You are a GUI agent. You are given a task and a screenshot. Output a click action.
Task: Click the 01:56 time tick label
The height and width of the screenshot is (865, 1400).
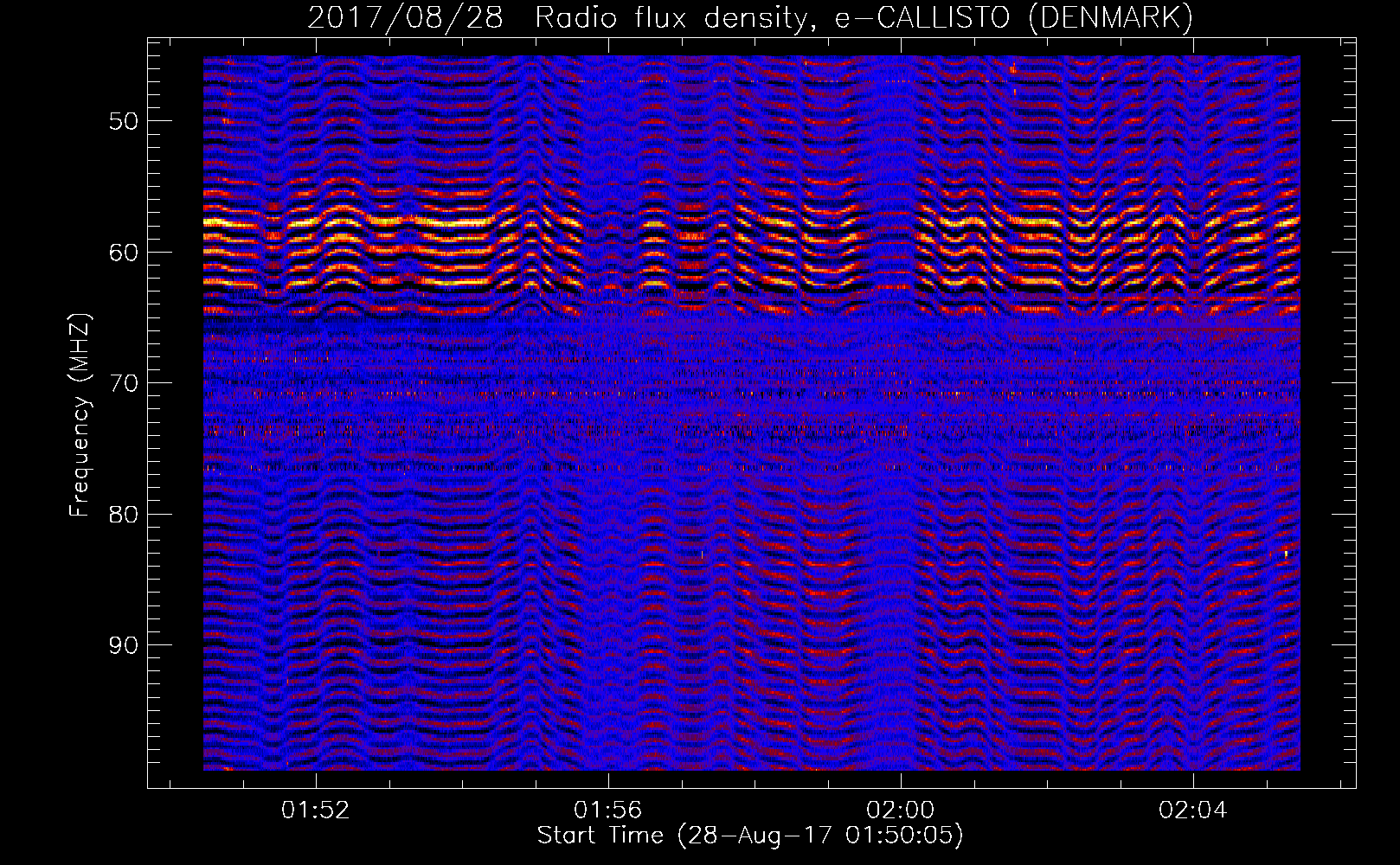click(x=608, y=811)
